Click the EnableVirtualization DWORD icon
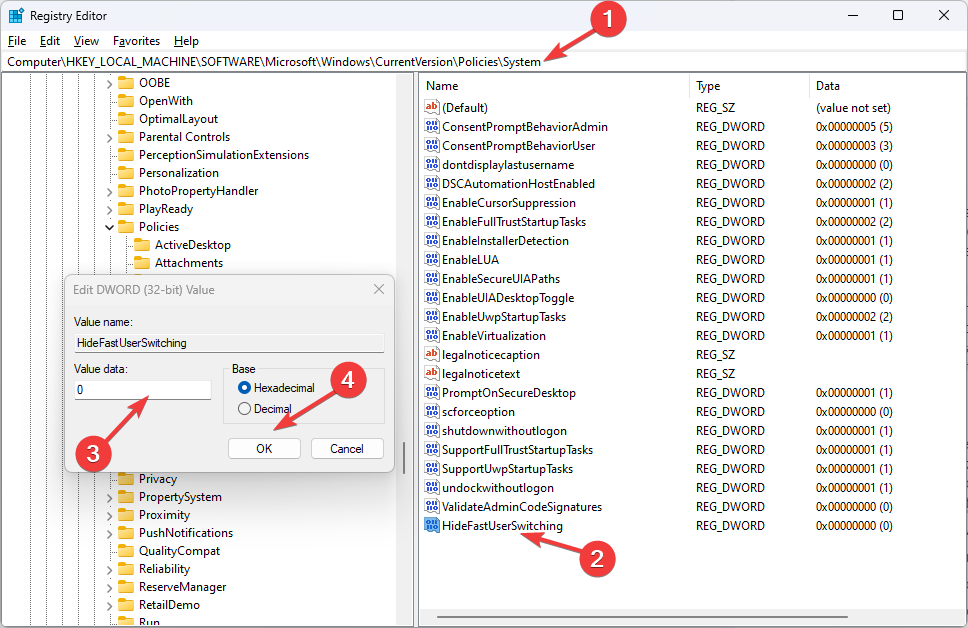This screenshot has height=628, width=968. click(432, 335)
